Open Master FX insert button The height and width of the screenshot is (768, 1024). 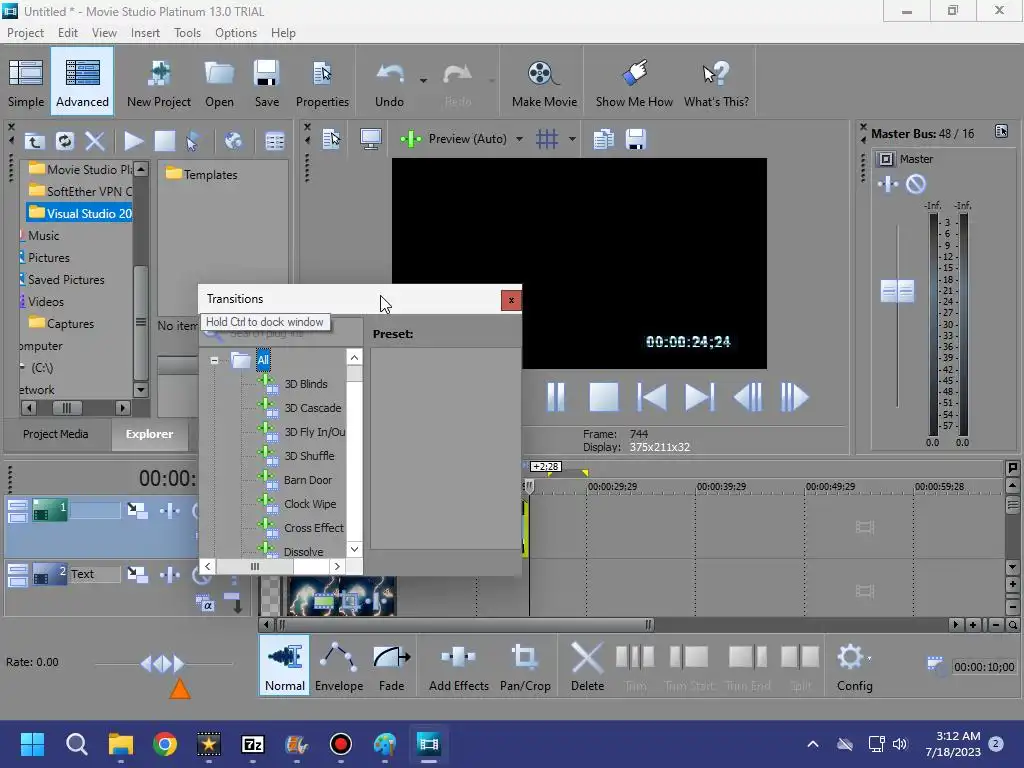888,184
